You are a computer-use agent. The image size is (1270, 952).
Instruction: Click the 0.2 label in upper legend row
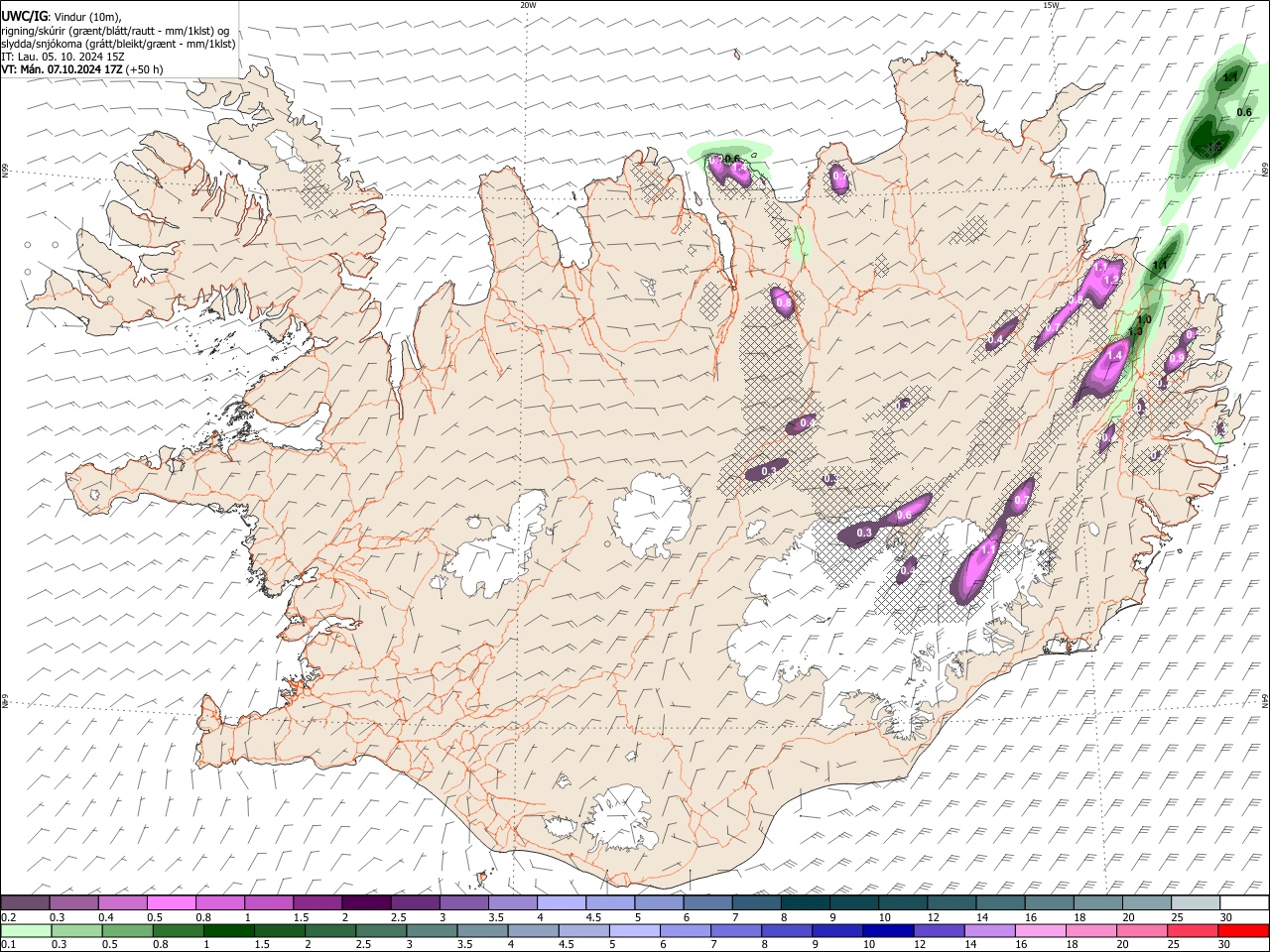(x=8, y=917)
